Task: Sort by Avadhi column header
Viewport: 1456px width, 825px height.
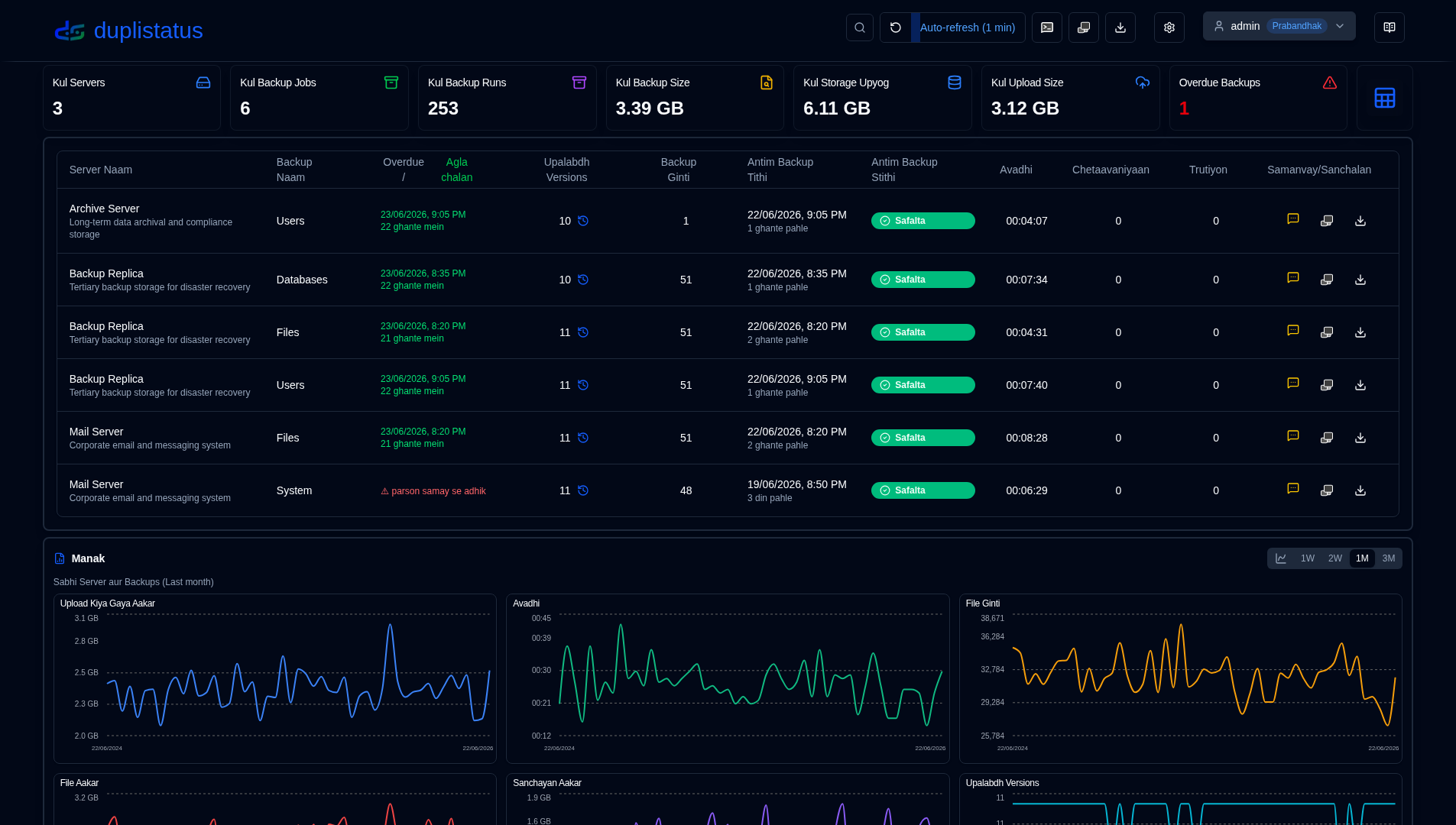Action: click(x=1016, y=170)
